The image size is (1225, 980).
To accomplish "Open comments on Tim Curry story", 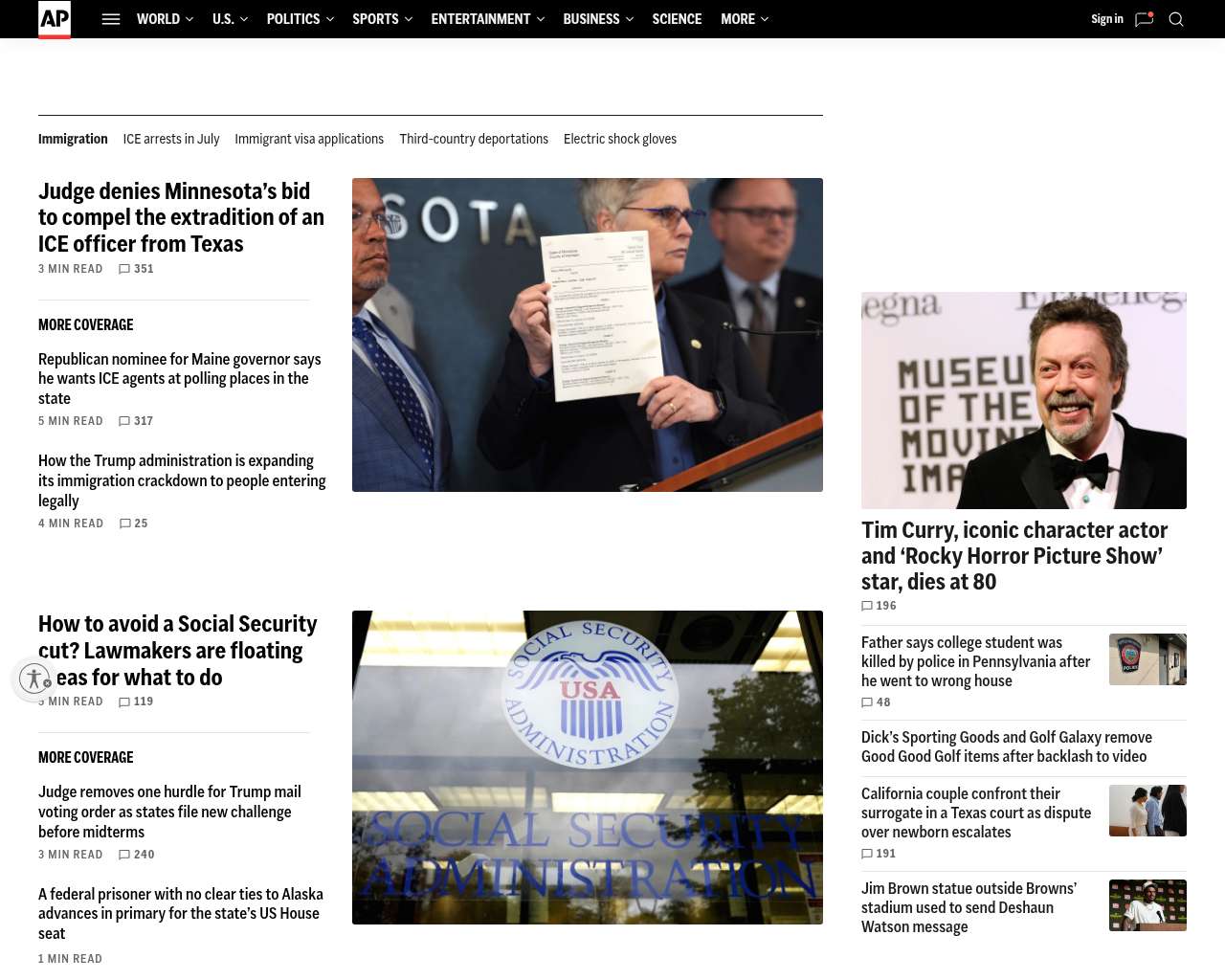I will (879, 606).
